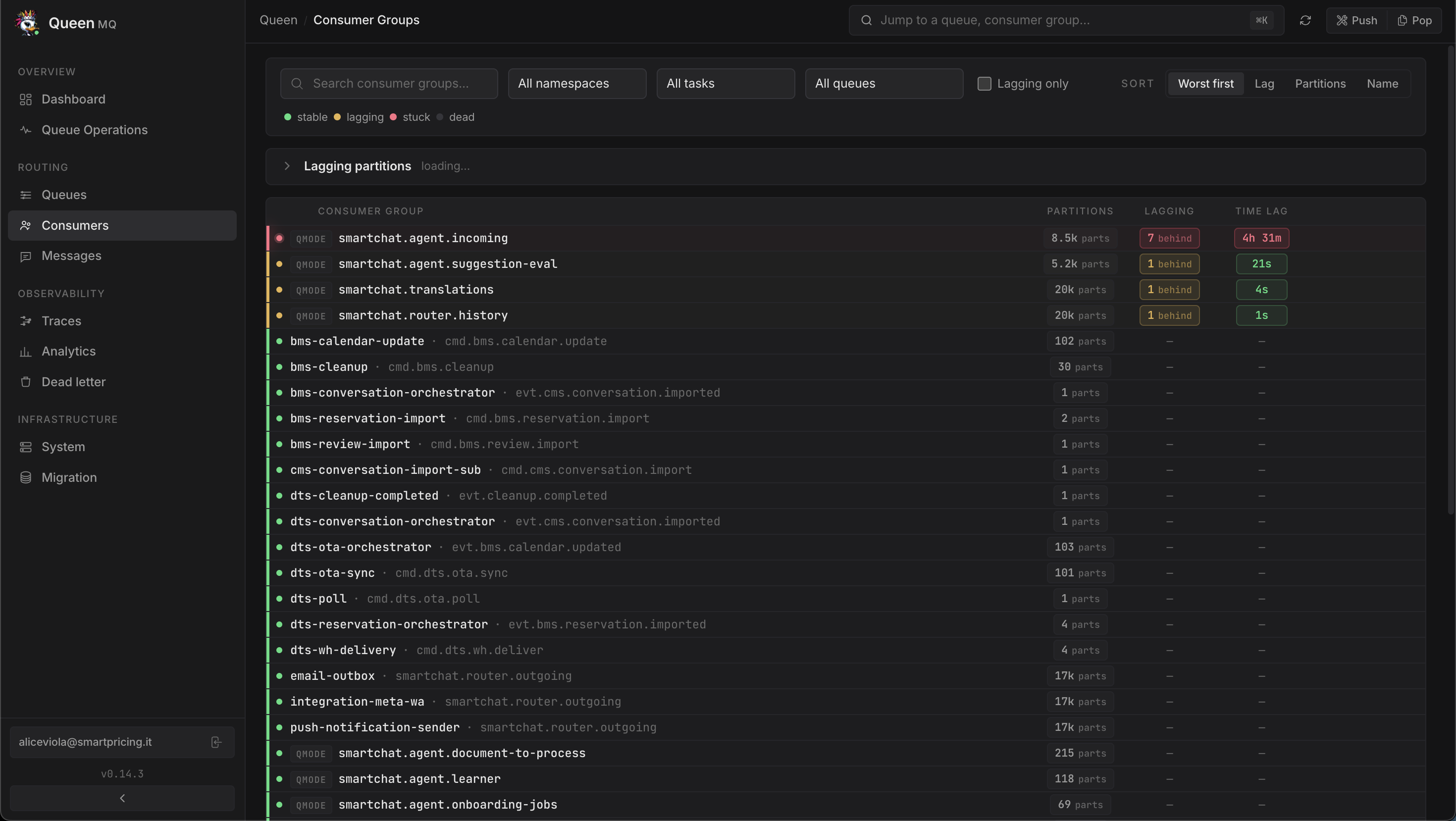Viewport: 1456px width, 821px height.
Task: Open the bms-reservation-import consumer group
Action: pyautogui.click(x=845, y=419)
